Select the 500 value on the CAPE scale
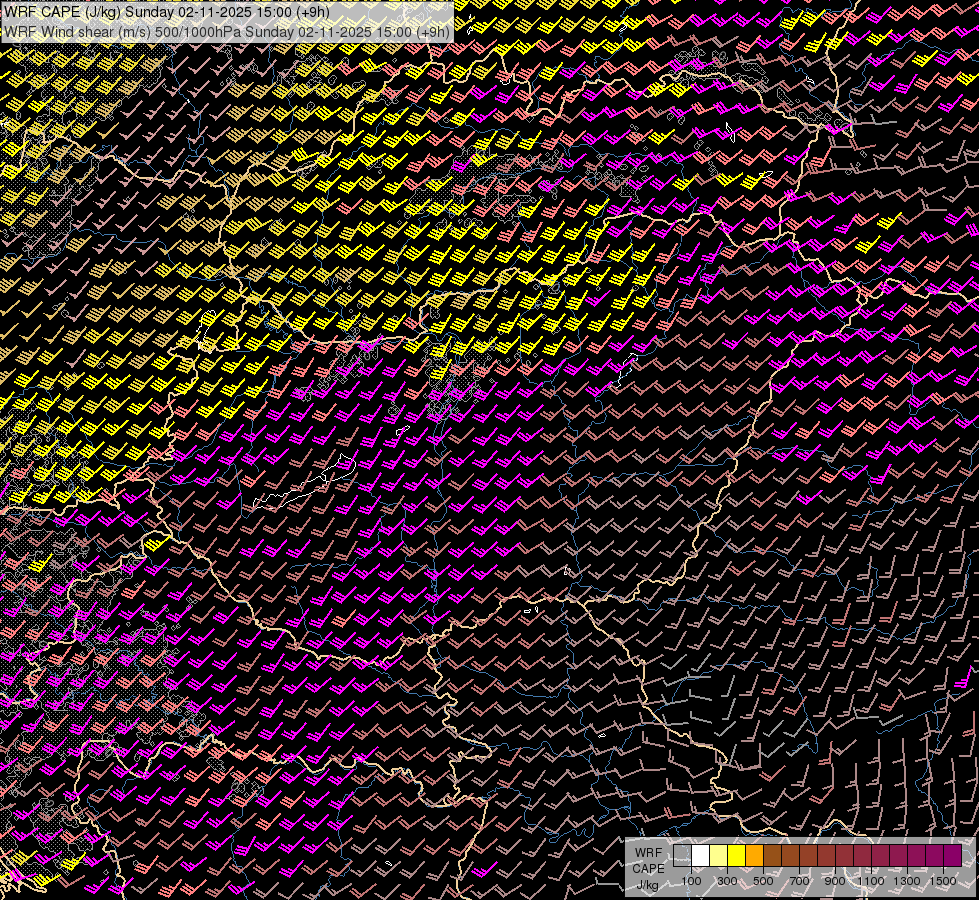This screenshot has height=900, width=979. pos(763,881)
